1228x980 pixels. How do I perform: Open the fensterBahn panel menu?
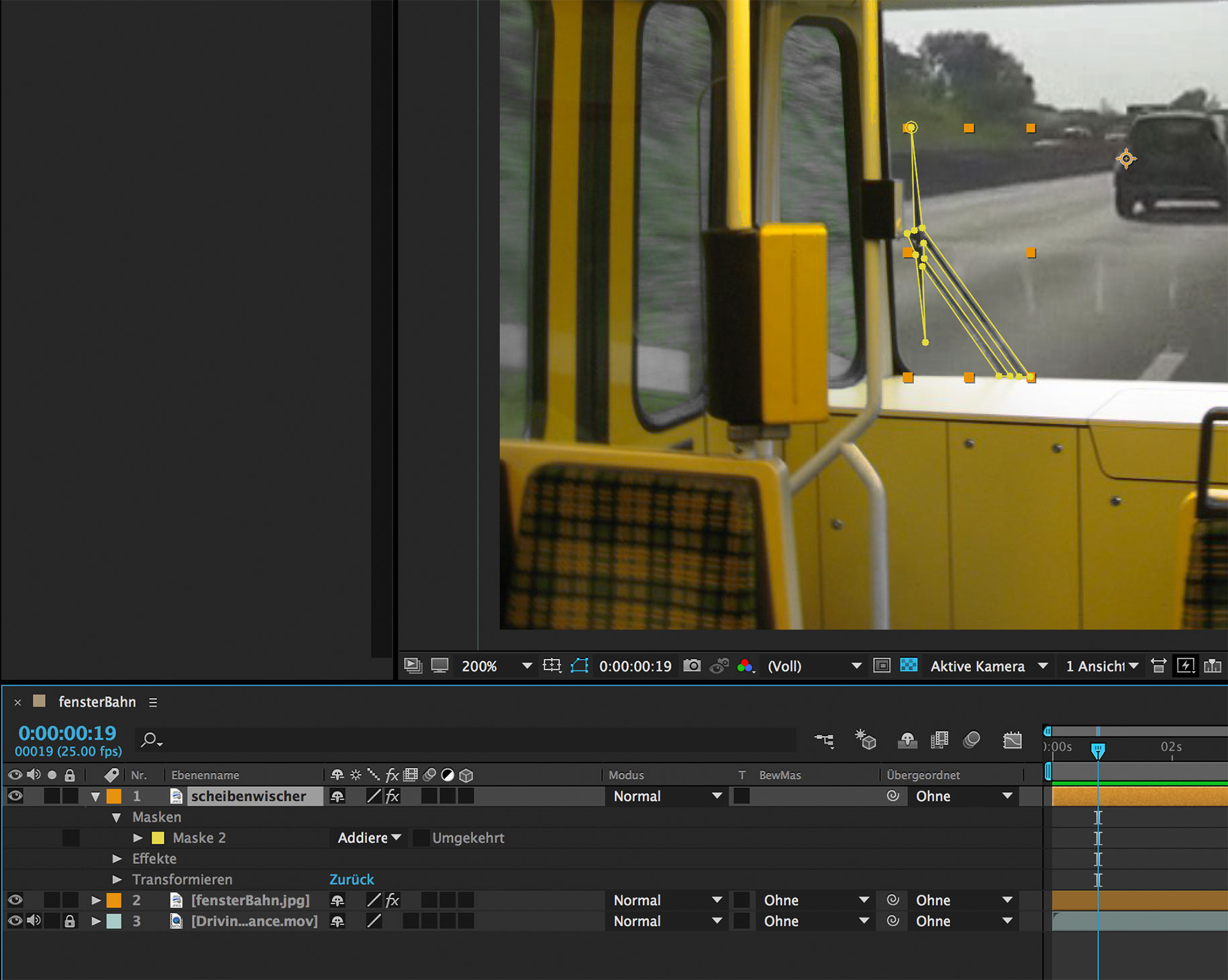click(153, 702)
